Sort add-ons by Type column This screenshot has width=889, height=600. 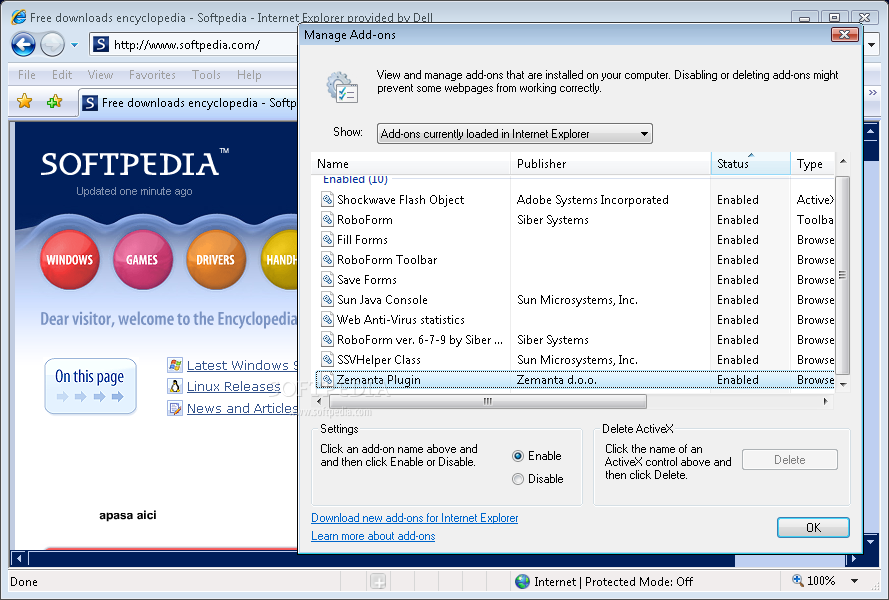tap(813, 164)
